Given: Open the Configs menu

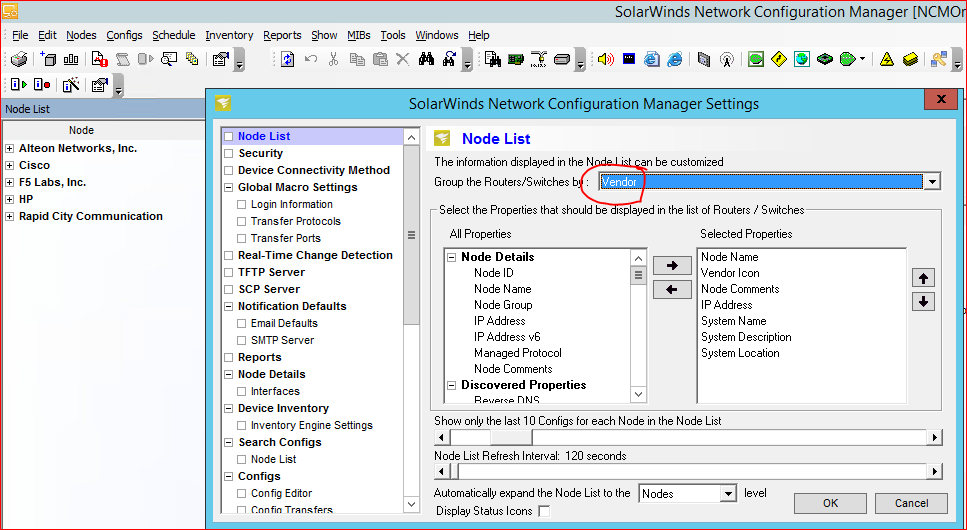Looking at the screenshot, I should click(x=124, y=35).
